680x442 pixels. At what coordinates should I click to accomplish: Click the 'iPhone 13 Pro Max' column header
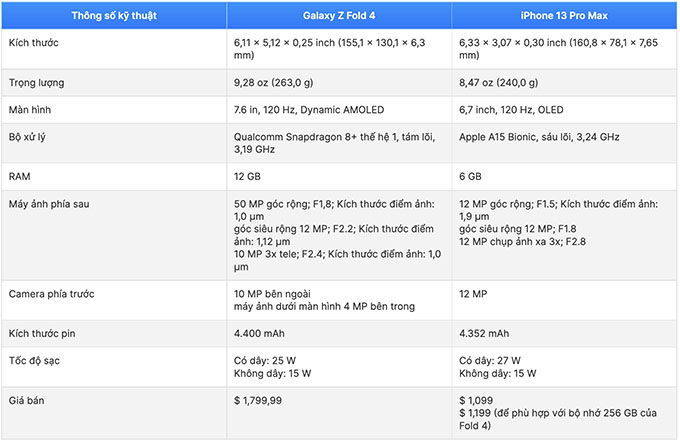pyautogui.click(x=564, y=16)
